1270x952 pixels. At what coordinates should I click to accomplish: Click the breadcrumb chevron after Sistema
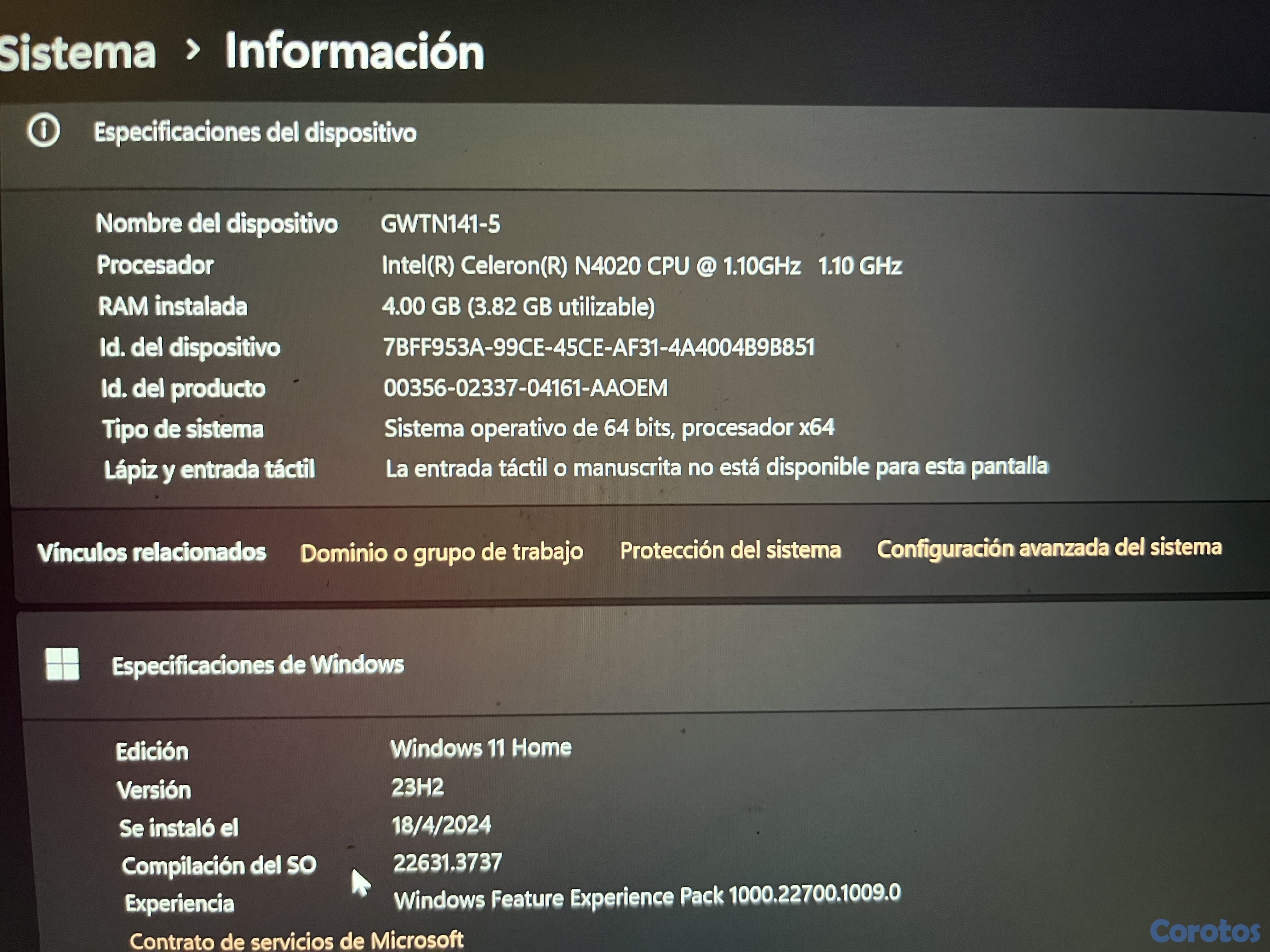point(193,50)
